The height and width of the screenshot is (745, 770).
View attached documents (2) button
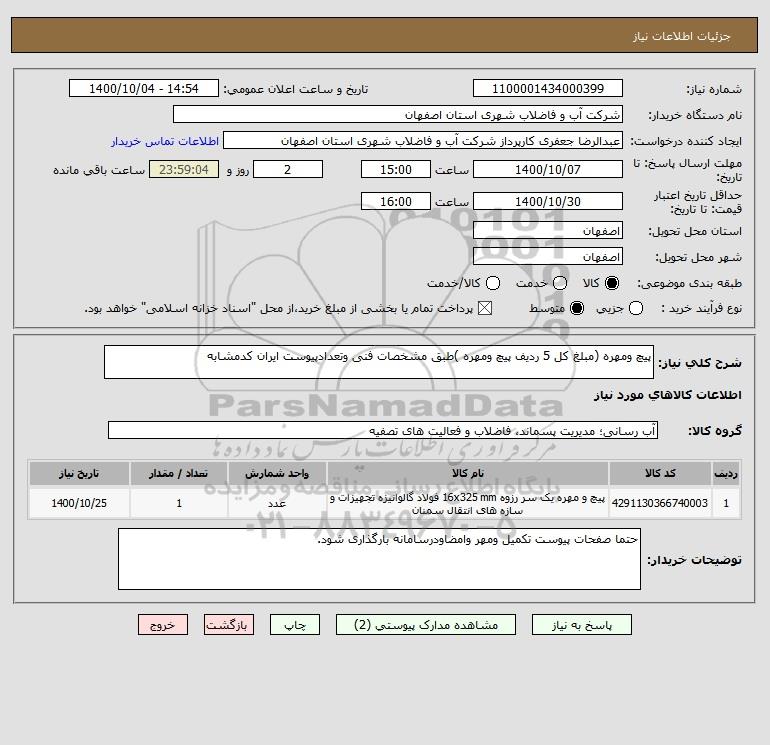point(426,625)
